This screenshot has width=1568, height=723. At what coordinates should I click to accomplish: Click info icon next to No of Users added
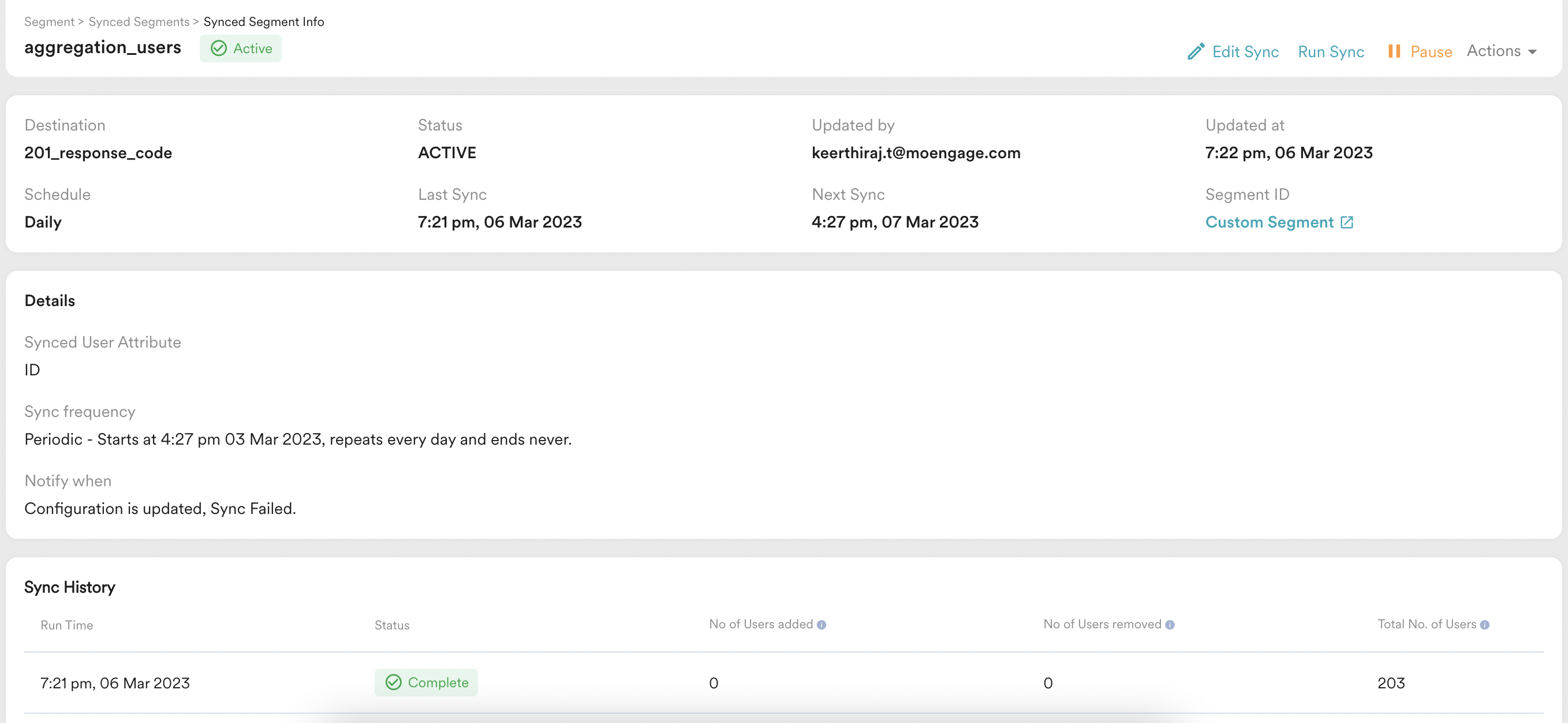[x=821, y=625]
